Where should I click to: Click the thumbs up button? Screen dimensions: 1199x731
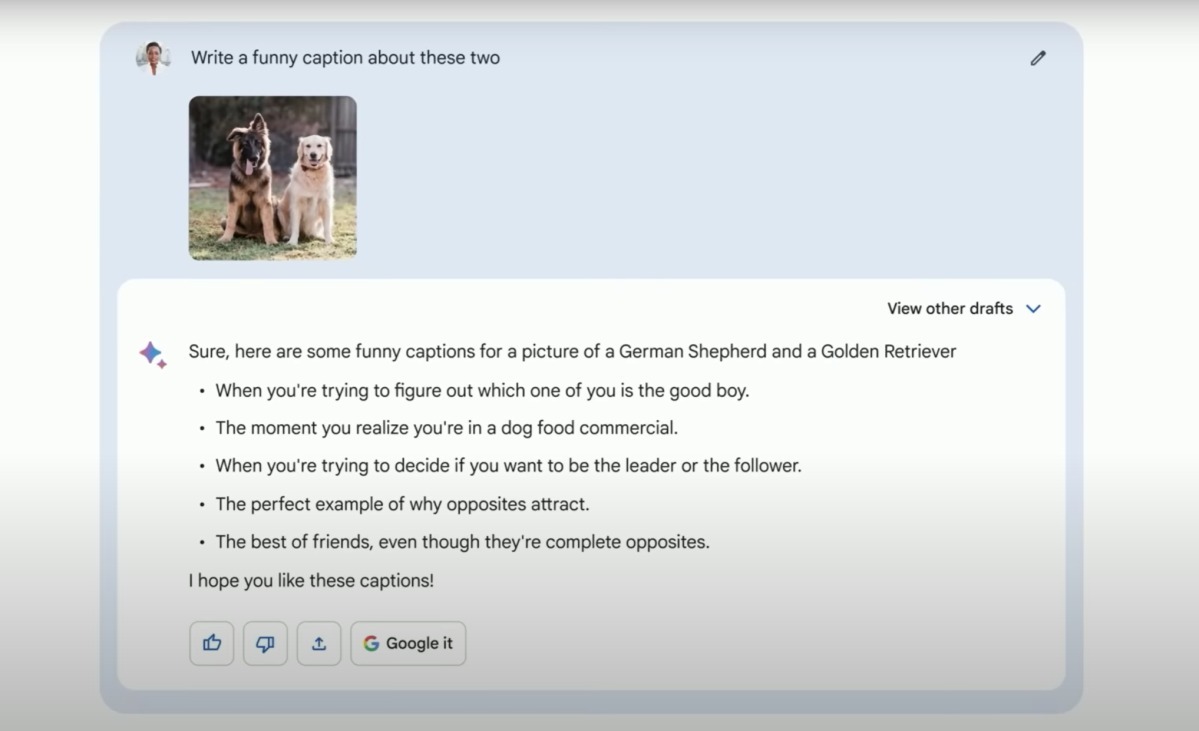pyautogui.click(x=212, y=643)
